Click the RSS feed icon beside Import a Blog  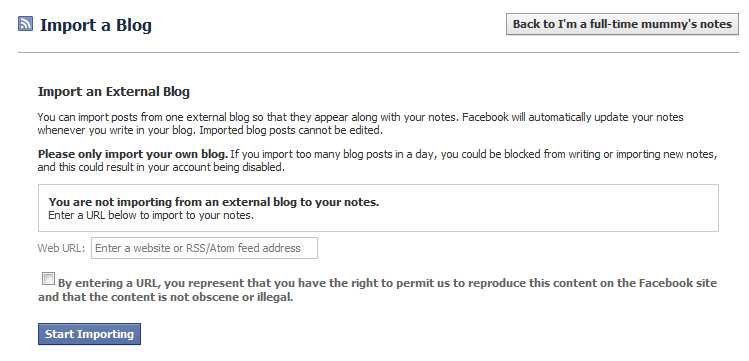pyautogui.click(x=25, y=24)
